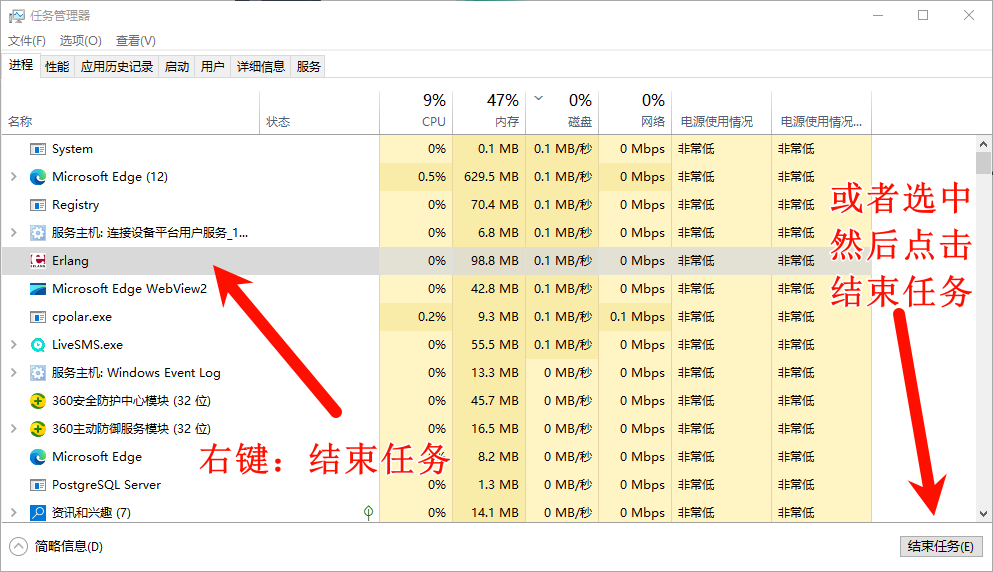Screen dimensions: 993x572
Task: Click the Microsoft Edge WebView2 icon
Action: (38, 289)
